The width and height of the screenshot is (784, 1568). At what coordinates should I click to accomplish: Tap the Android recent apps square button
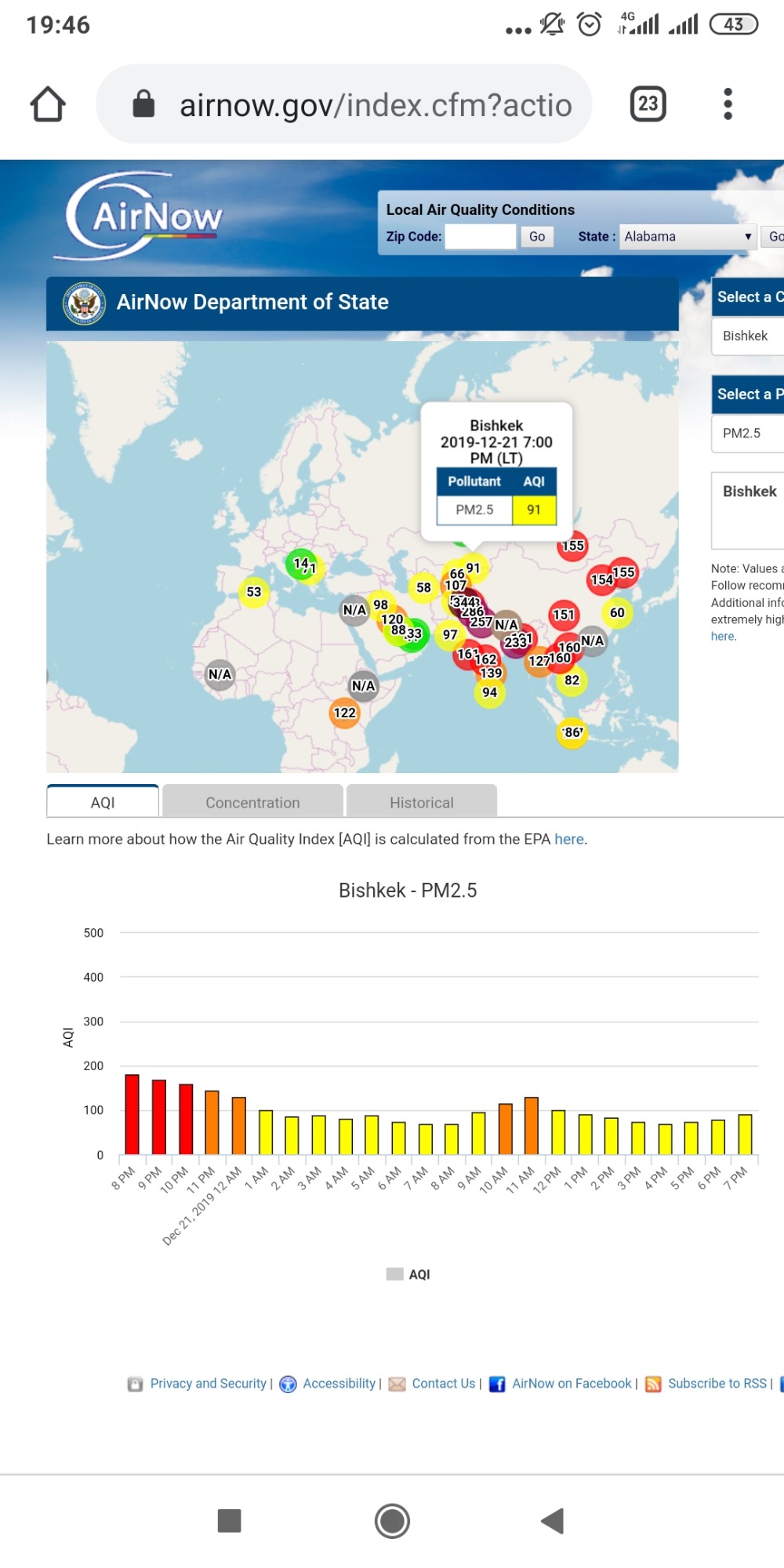click(x=229, y=1521)
